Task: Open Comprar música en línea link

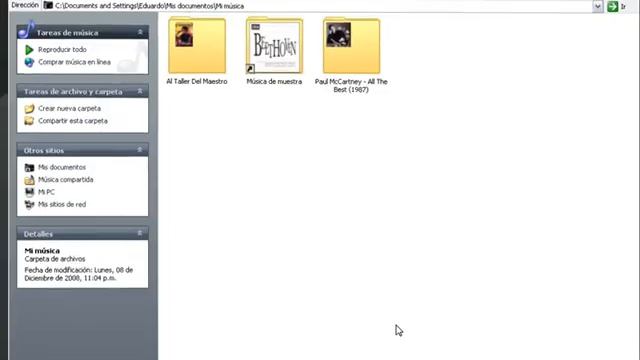Action: pyautogui.click(x=74, y=62)
